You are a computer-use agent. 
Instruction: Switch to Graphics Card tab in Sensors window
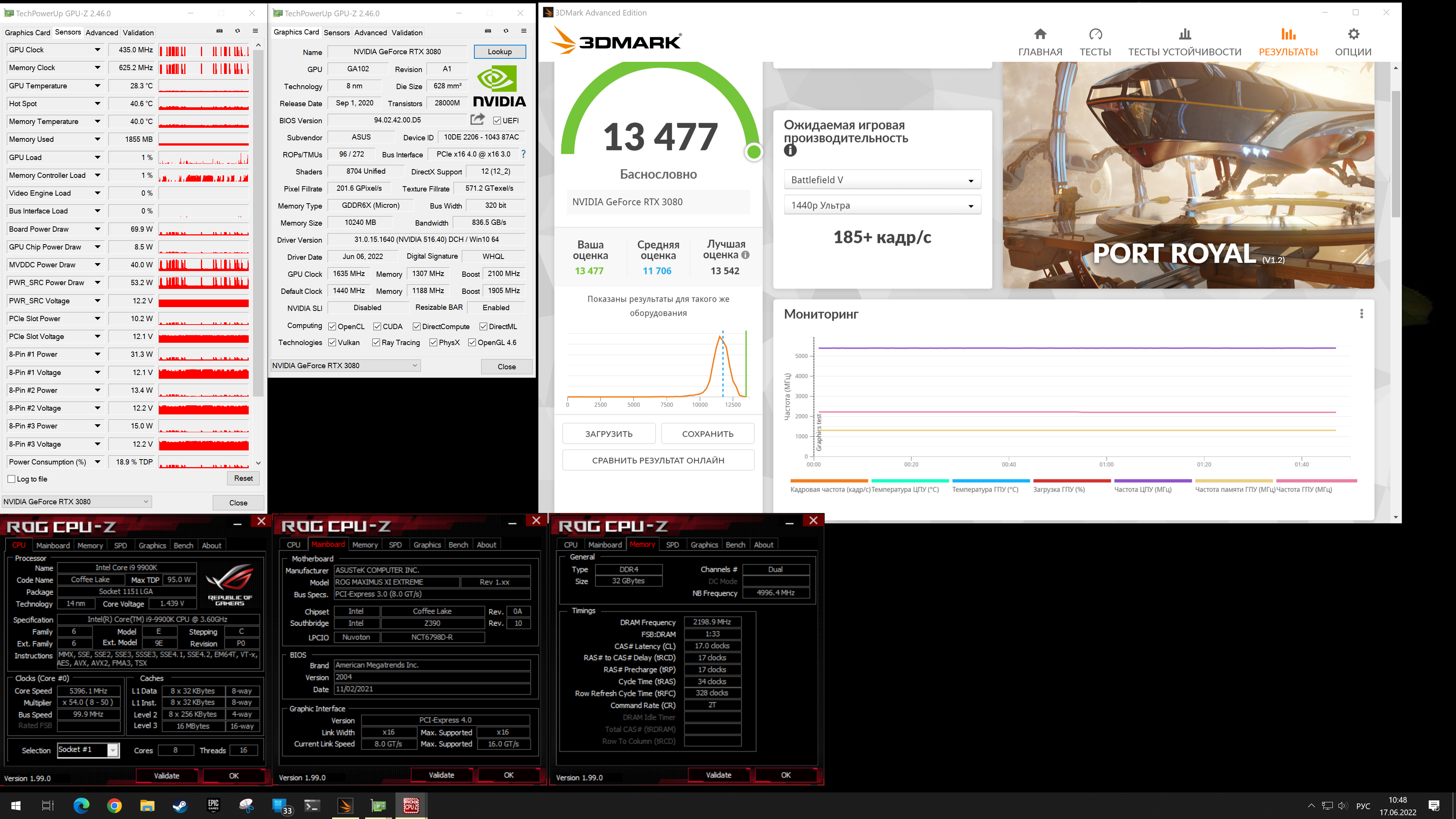pos(27,32)
